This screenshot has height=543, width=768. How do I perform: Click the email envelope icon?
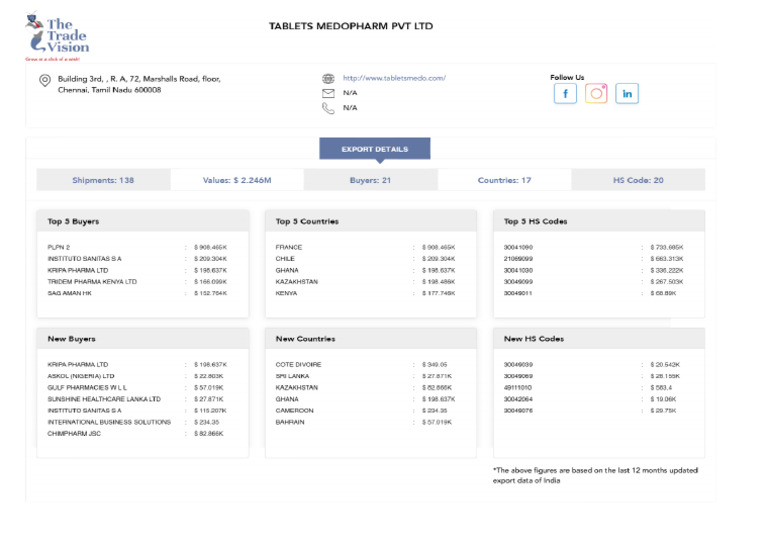tap(328, 93)
